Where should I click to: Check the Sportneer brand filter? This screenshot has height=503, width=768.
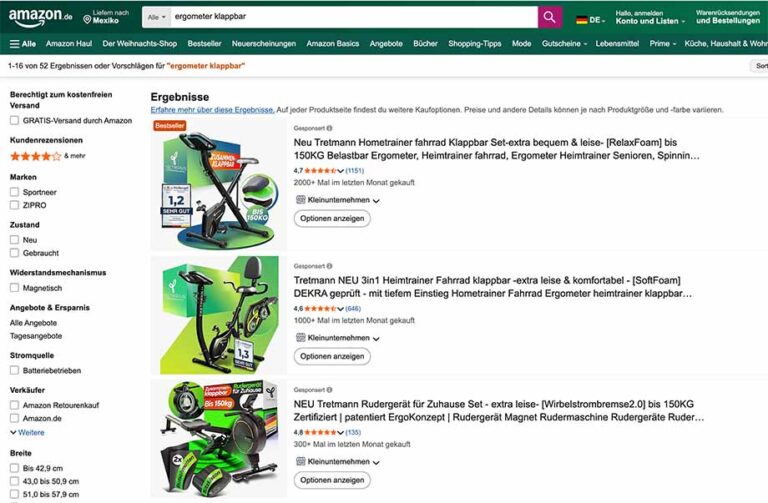[x=15, y=192]
